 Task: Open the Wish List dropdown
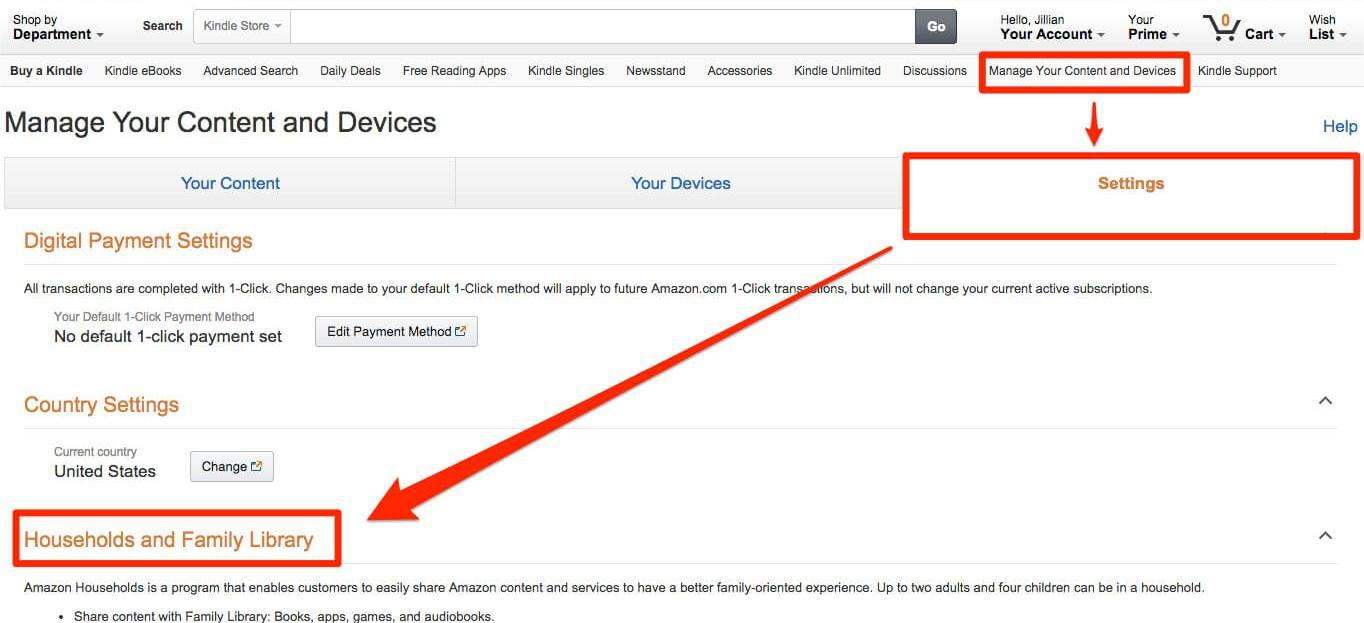coord(1327,27)
